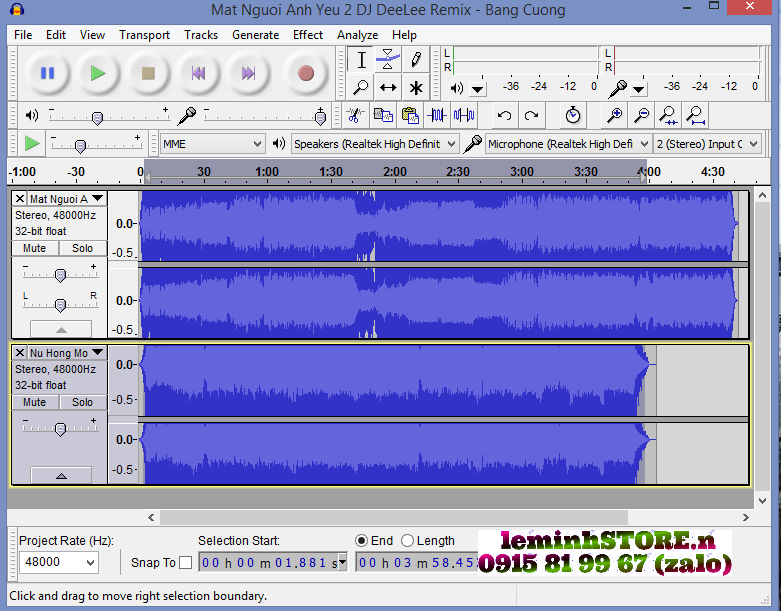This screenshot has width=781, height=611.
Task: Select the Length radio button
Action: 407,541
